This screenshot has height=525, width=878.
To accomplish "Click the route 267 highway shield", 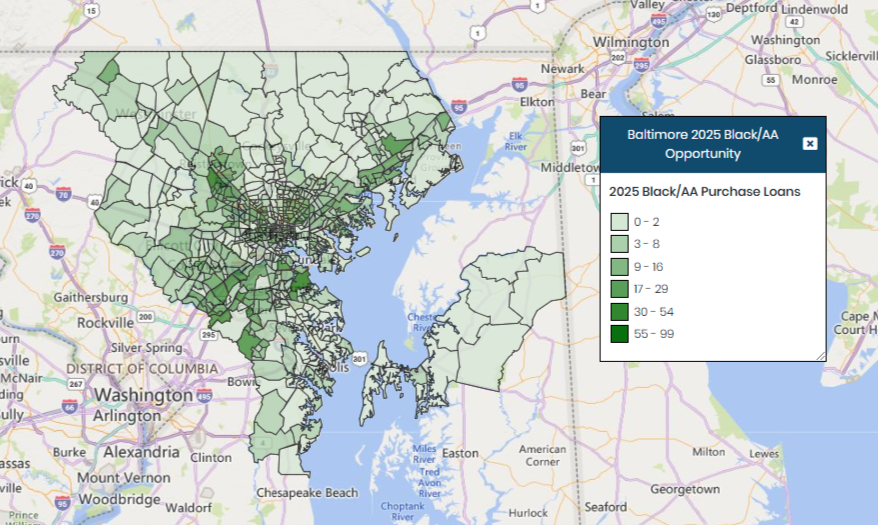I will click(x=76, y=384).
